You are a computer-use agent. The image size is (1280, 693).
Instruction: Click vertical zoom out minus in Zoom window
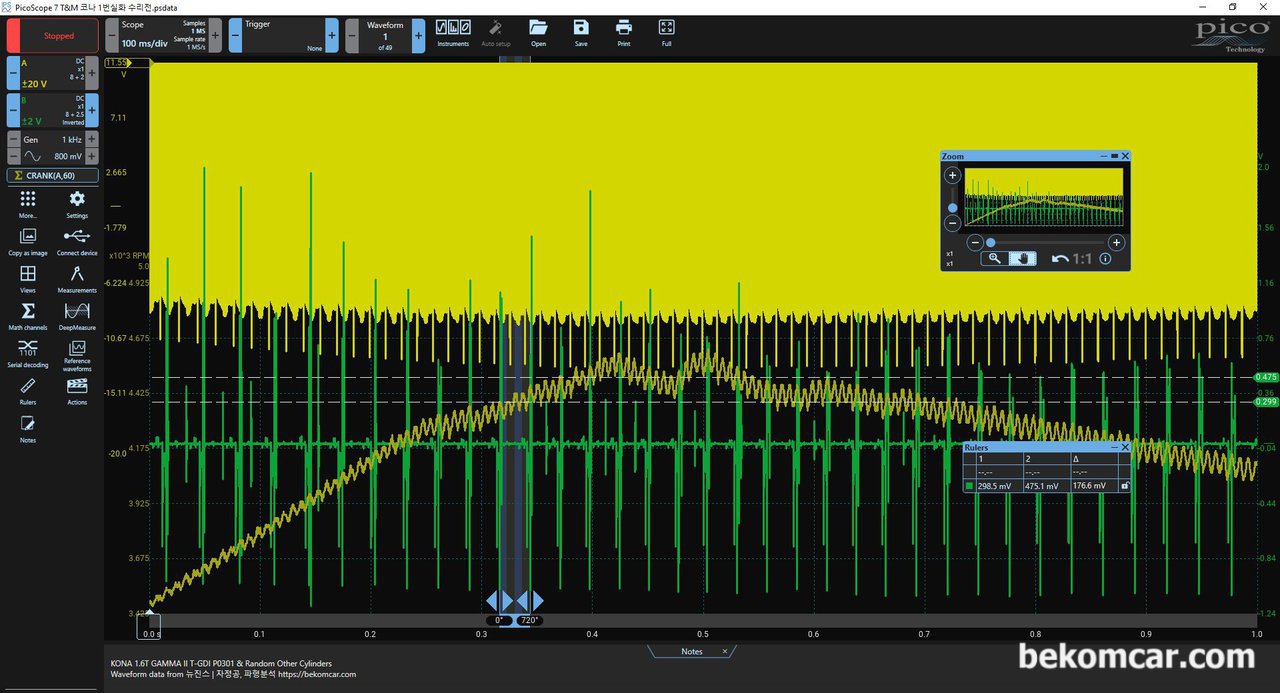(952, 224)
